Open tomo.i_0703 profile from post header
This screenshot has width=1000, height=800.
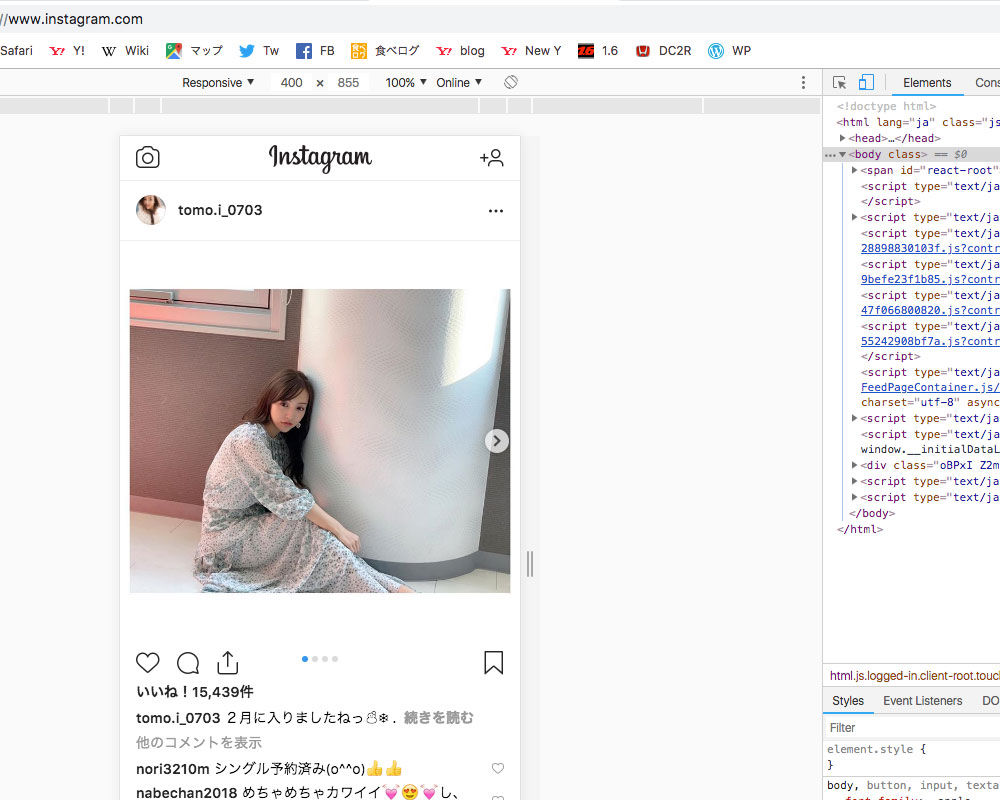(220, 210)
